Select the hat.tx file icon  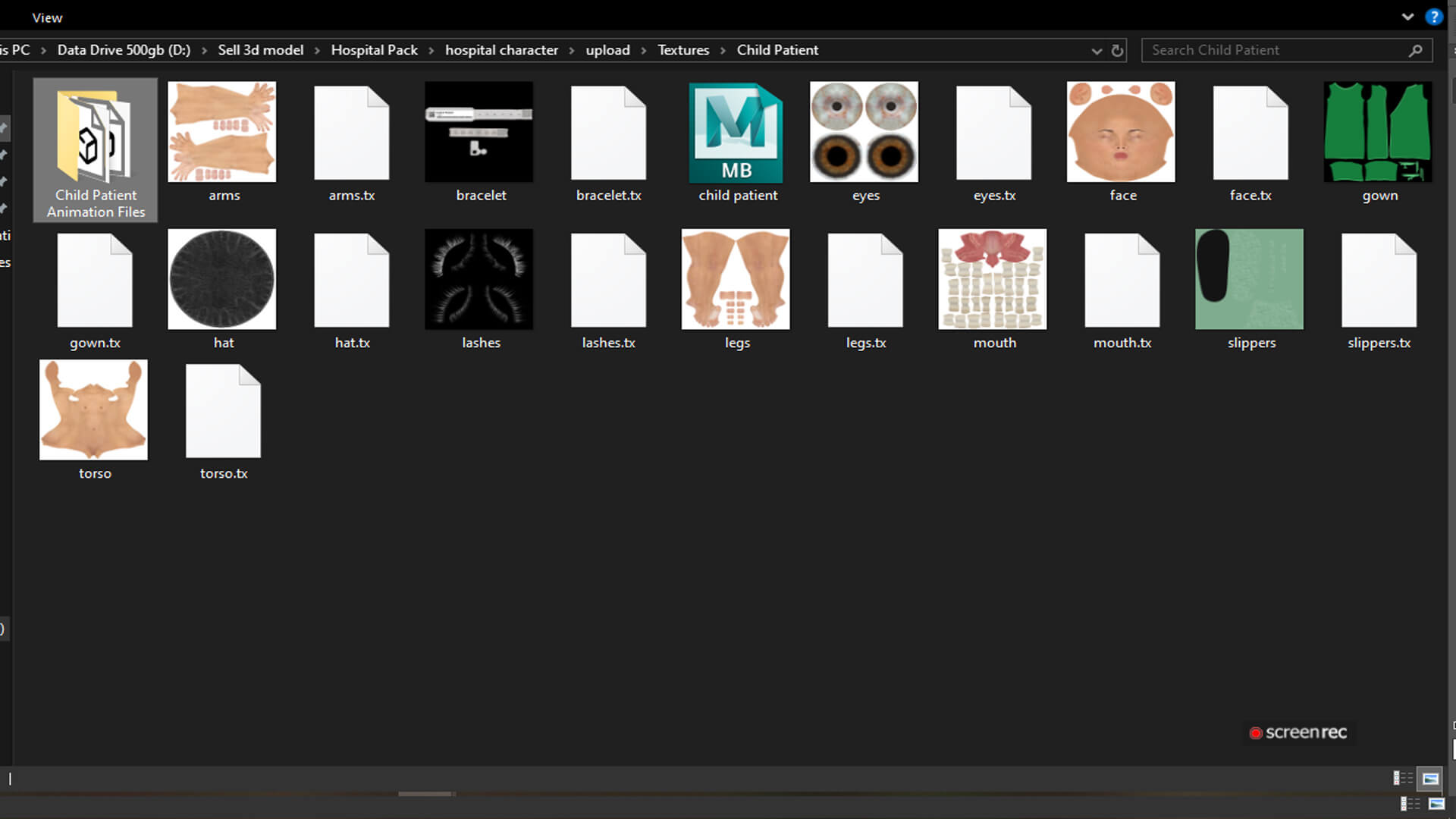(351, 280)
